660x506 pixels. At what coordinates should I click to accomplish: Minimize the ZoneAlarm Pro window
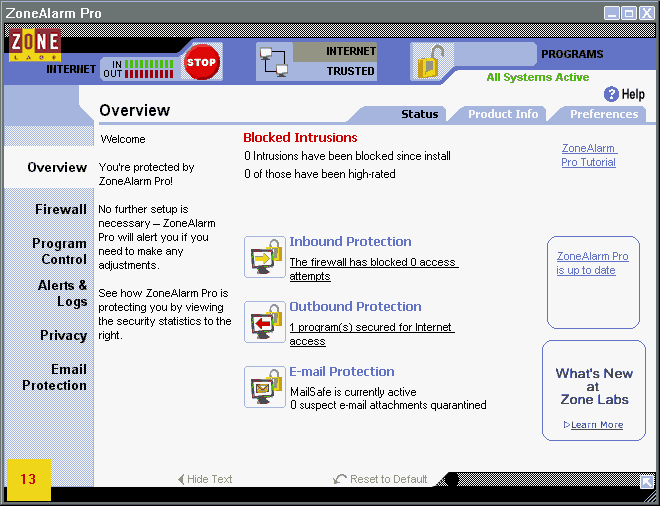[x=612, y=13]
